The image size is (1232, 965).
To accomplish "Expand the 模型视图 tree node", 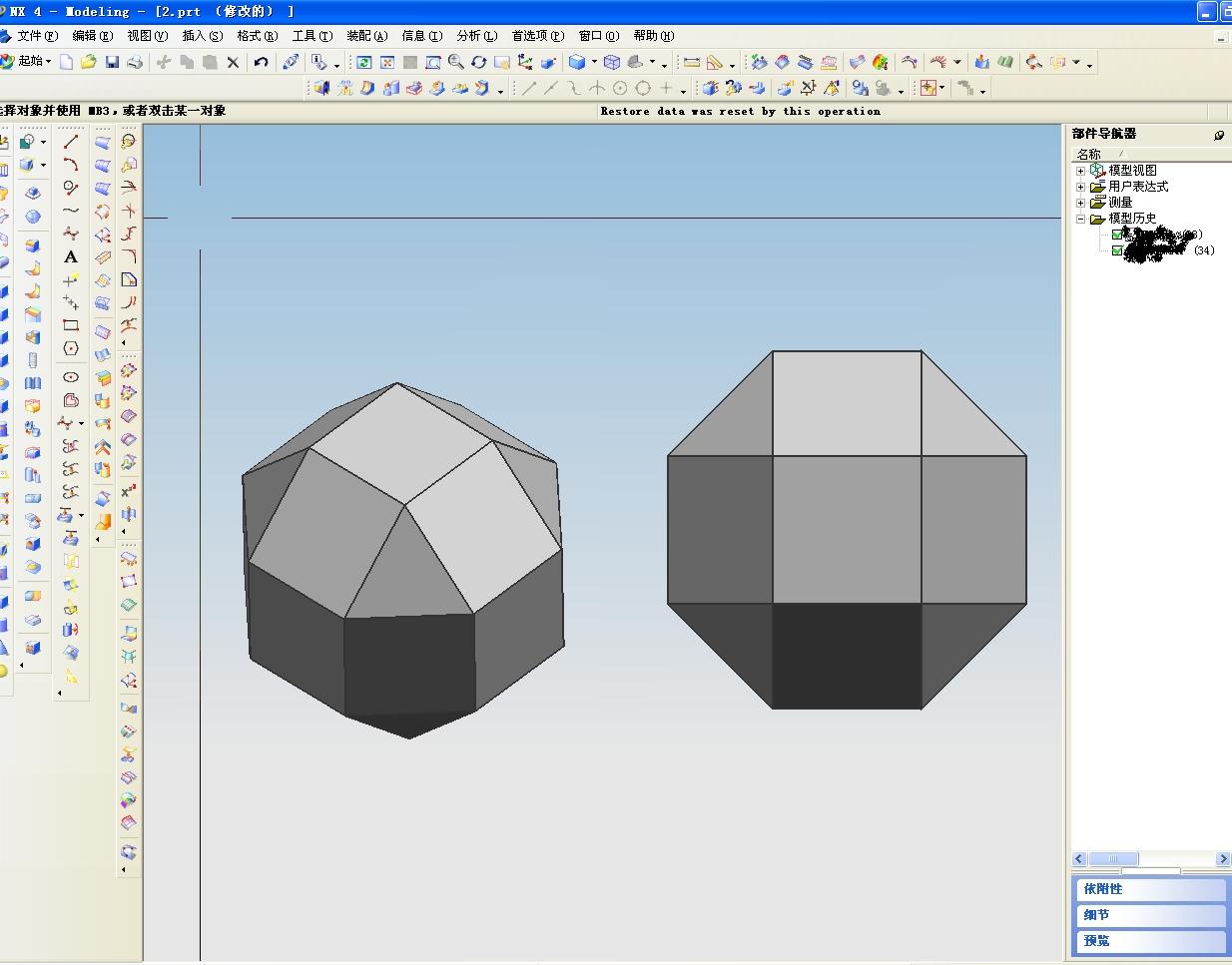I will [1080, 171].
